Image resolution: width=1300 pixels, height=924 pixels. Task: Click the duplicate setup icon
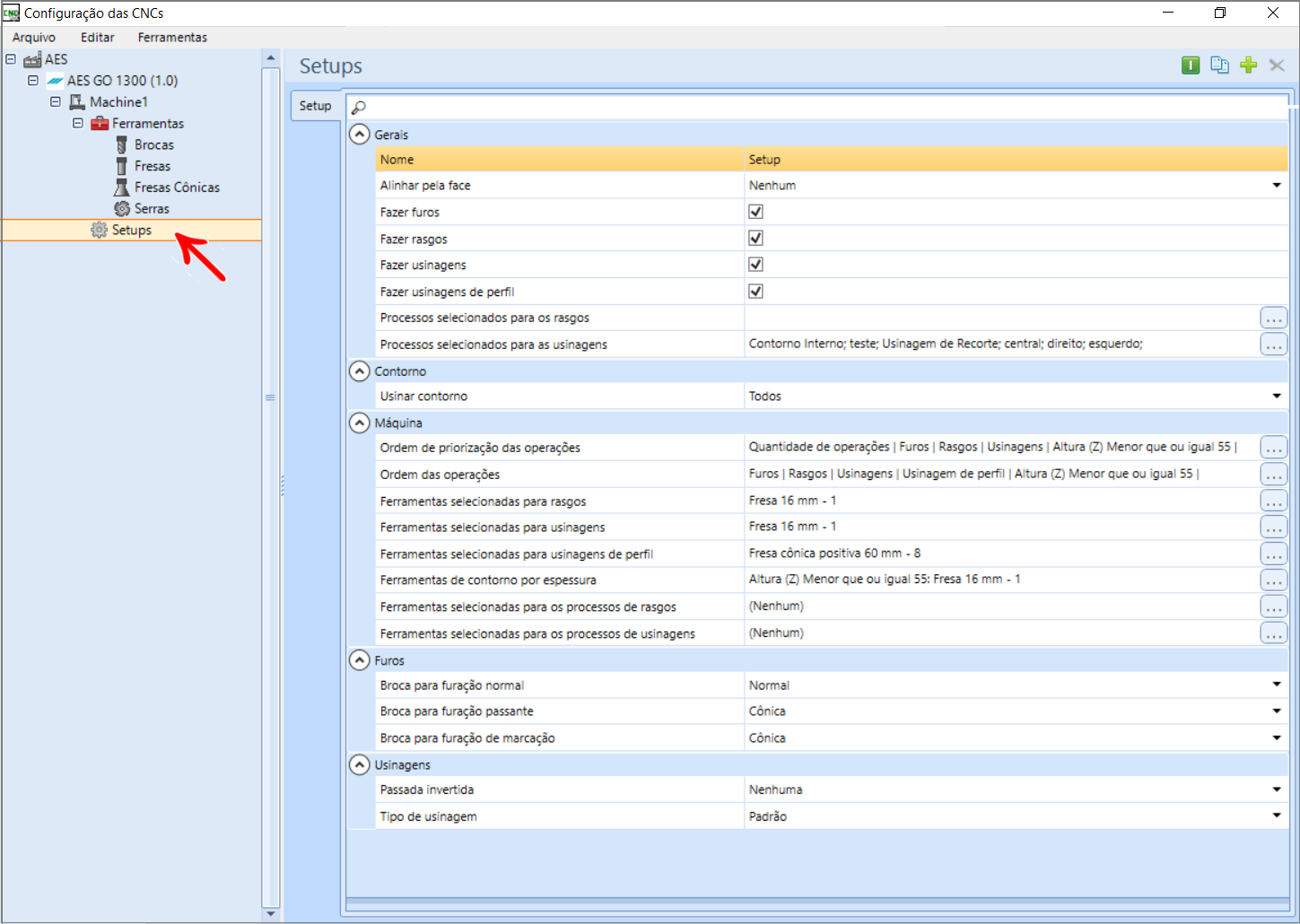point(1219,65)
